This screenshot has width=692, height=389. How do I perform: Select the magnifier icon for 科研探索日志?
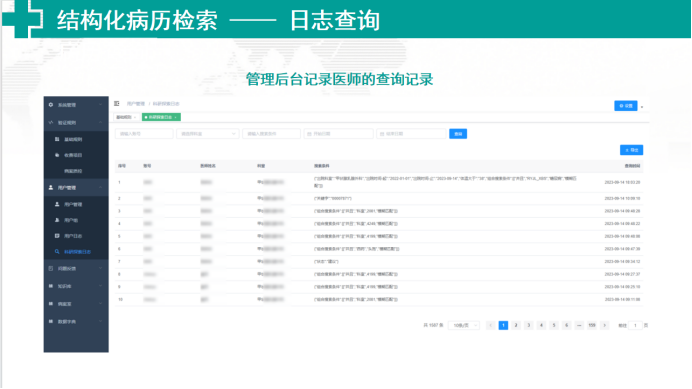click(57, 252)
